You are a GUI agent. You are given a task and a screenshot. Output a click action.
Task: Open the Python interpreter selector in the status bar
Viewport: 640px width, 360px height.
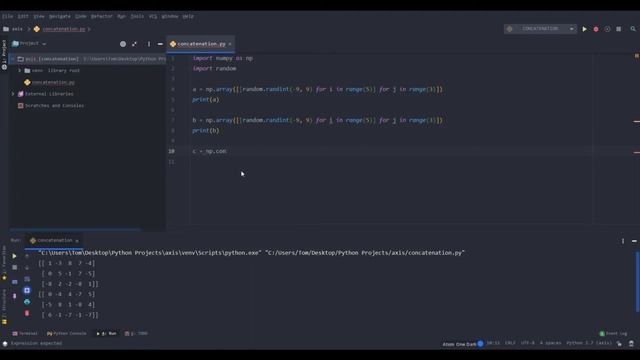589,343
